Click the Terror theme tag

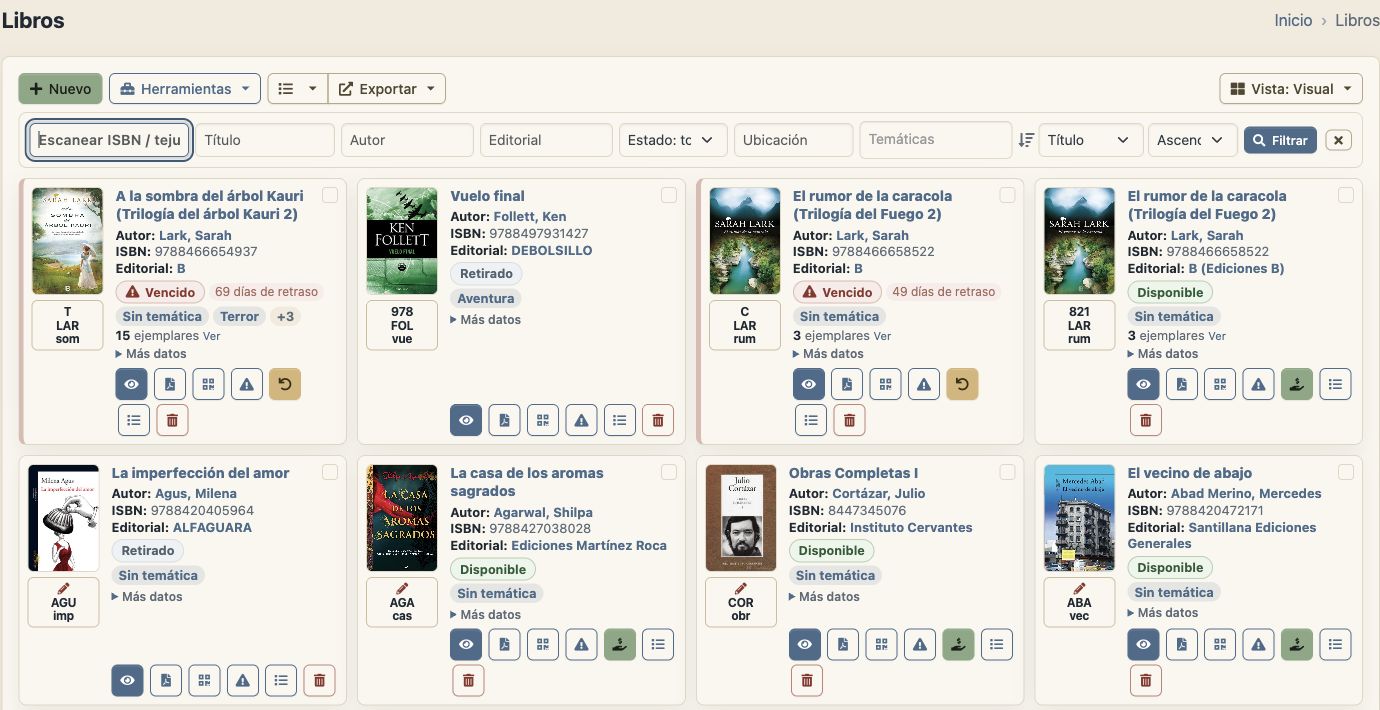(x=240, y=316)
